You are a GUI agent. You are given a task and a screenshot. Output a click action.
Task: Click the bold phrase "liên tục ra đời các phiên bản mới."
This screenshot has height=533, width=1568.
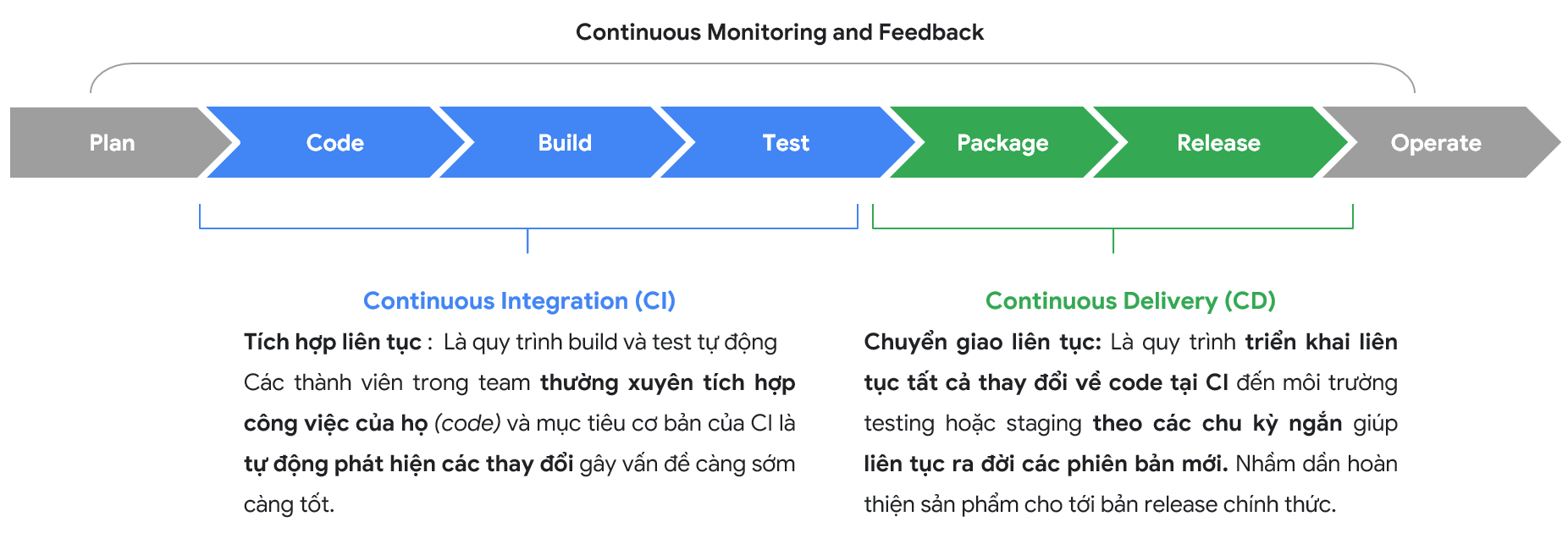[1046, 464]
